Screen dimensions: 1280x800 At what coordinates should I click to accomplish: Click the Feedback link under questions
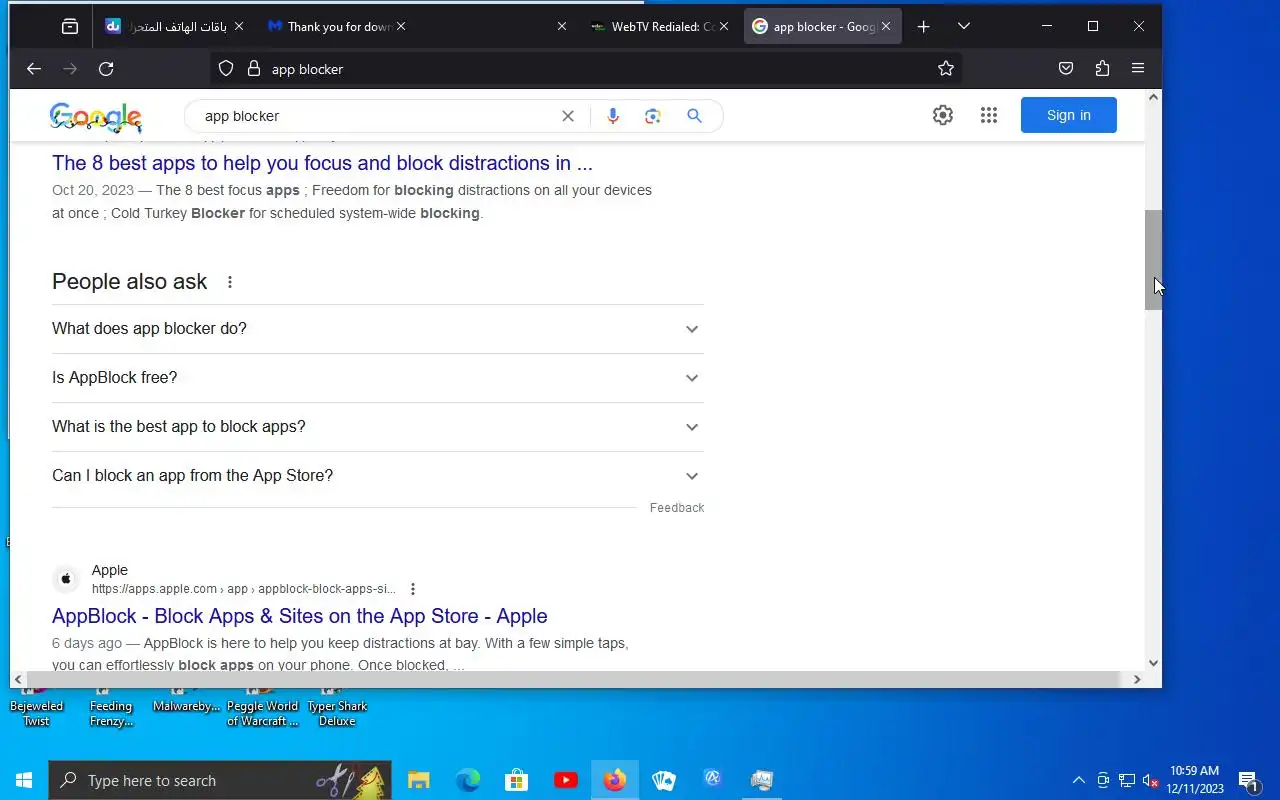click(677, 508)
